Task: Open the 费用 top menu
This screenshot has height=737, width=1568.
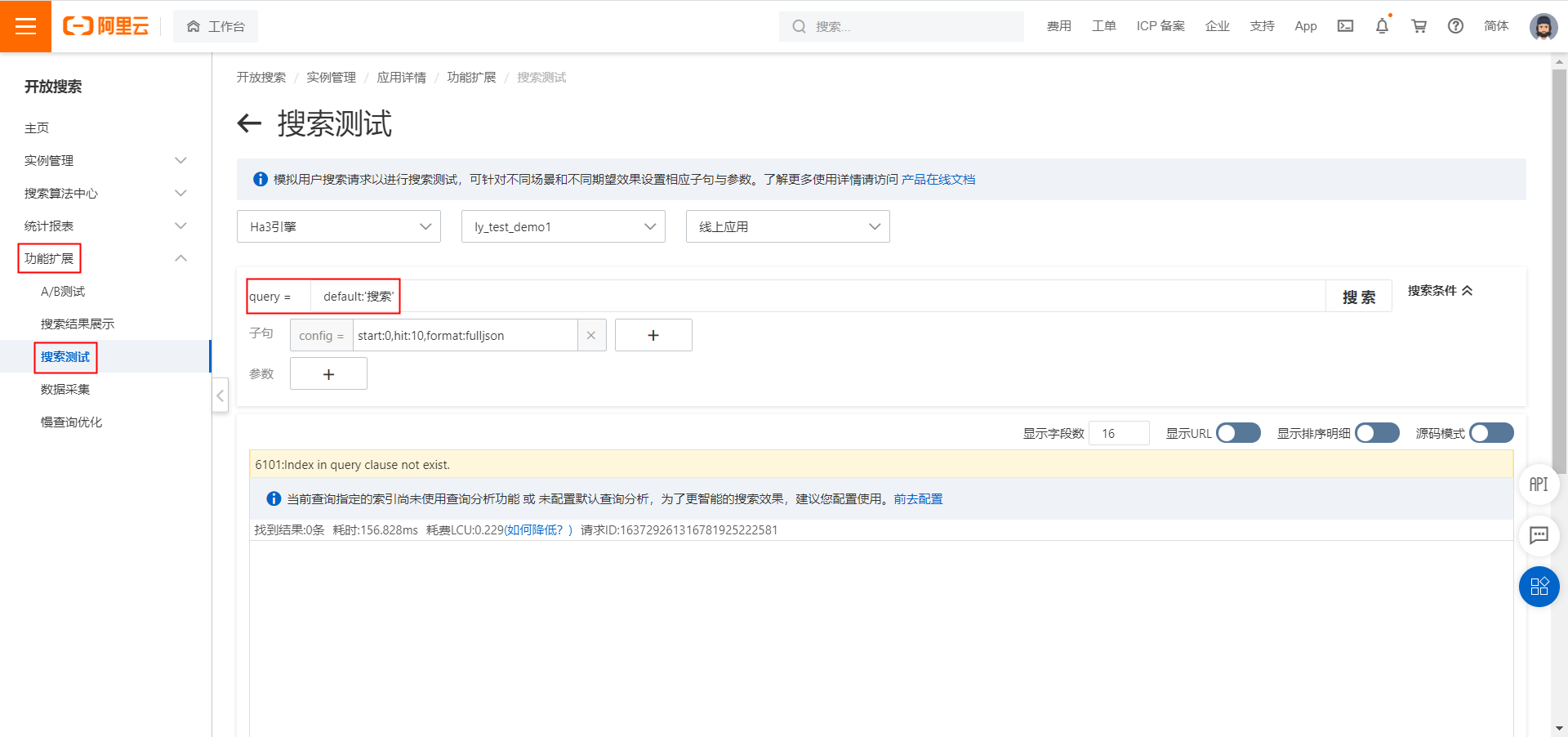Action: pos(1059,26)
